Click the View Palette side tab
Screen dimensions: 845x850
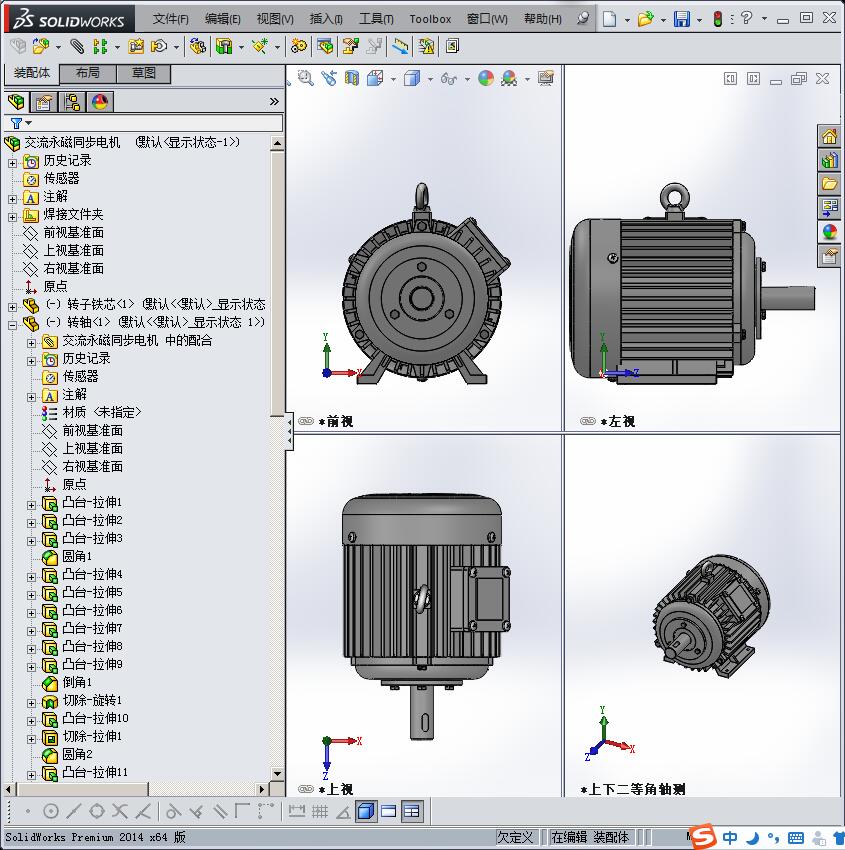[x=829, y=208]
